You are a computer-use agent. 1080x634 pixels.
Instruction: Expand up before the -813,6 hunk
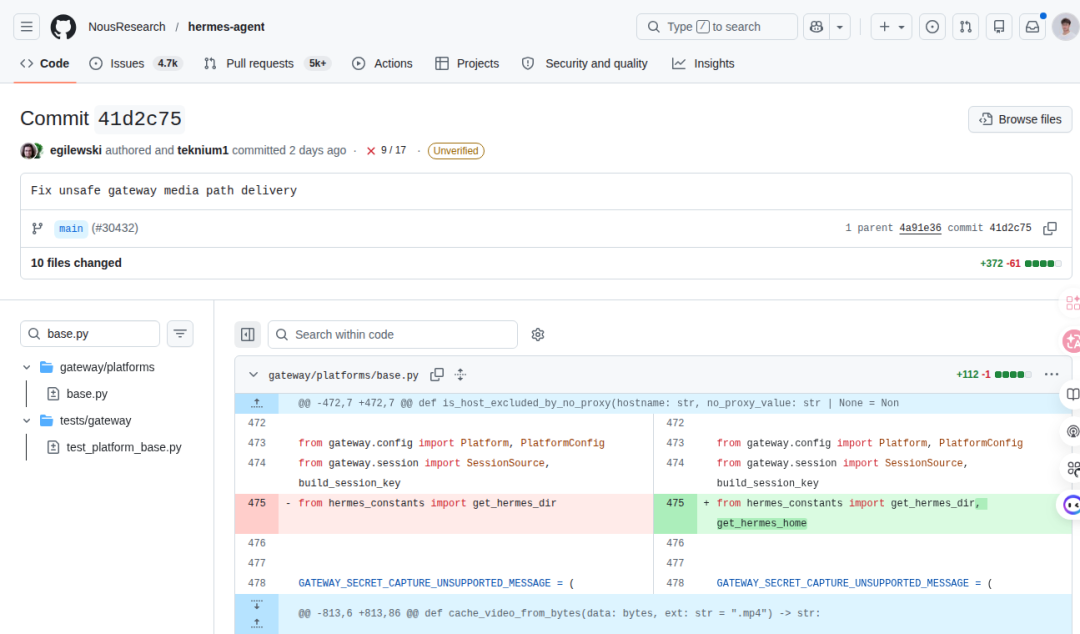point(257,624)
